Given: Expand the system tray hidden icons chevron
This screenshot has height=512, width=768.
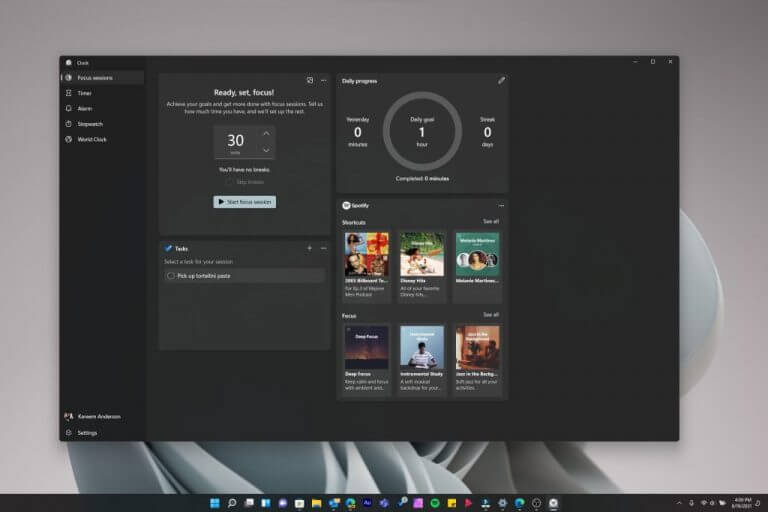Looking at the screenshot, I should (679, 503).
